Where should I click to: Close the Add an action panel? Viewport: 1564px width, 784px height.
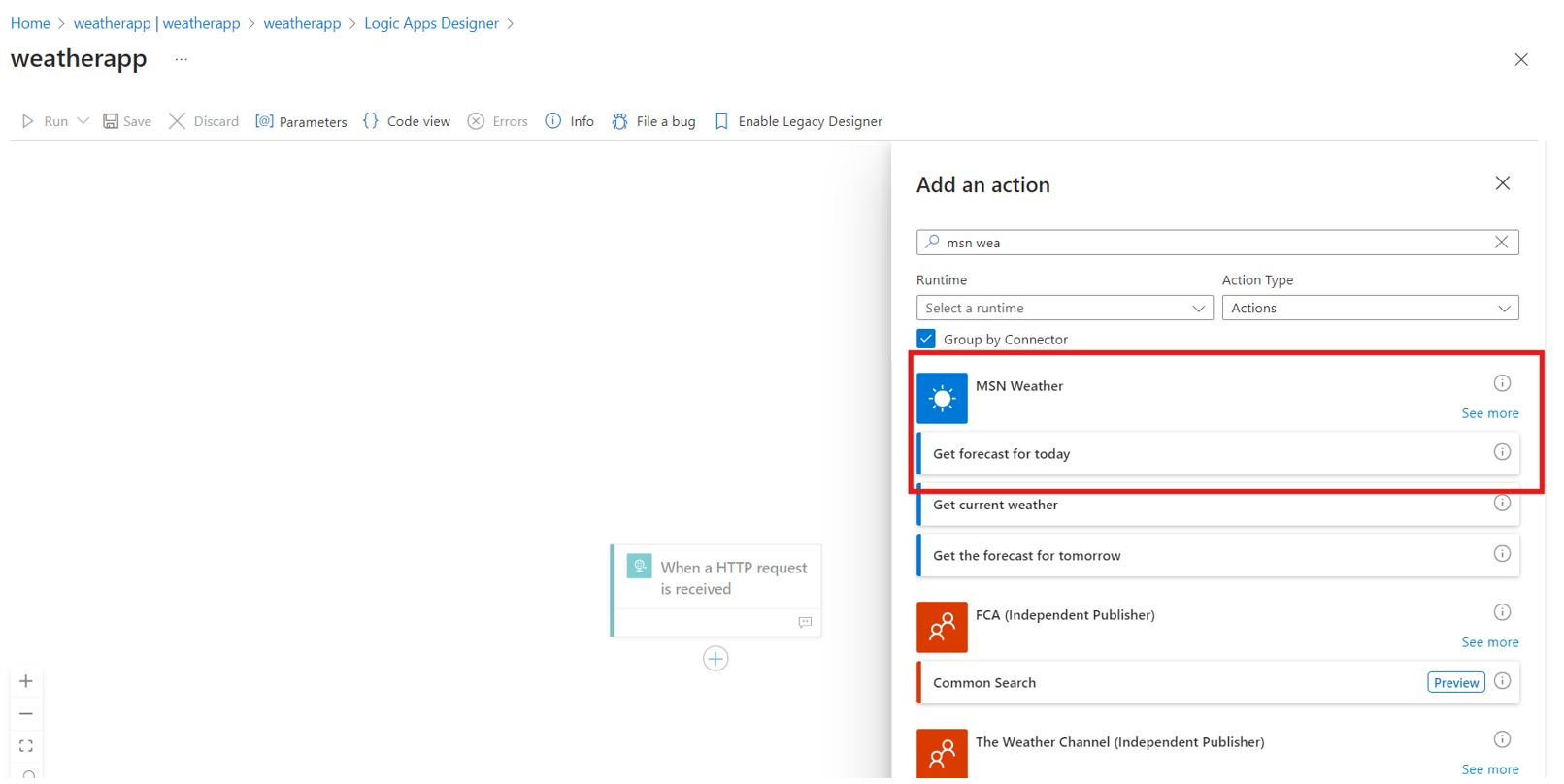click(x=1503, y=183)
